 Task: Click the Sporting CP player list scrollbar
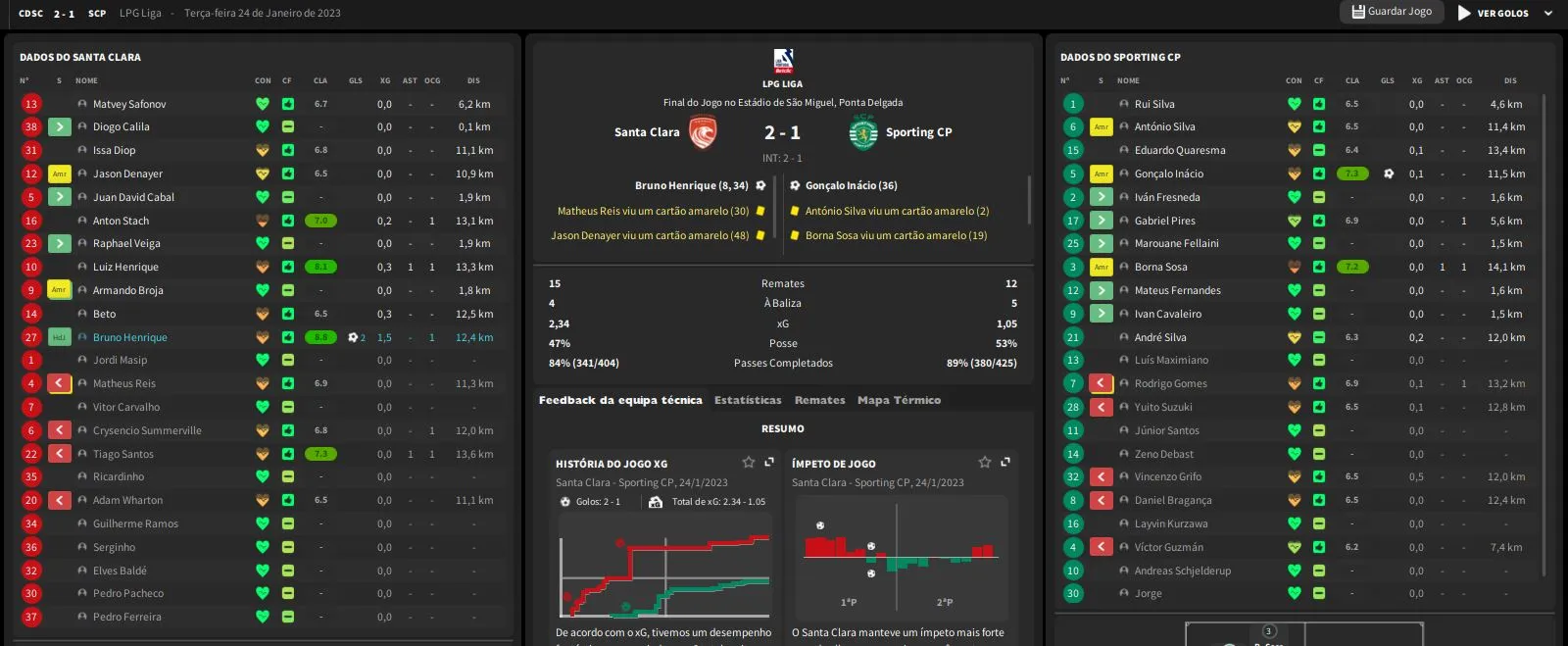coord(1543,333)
